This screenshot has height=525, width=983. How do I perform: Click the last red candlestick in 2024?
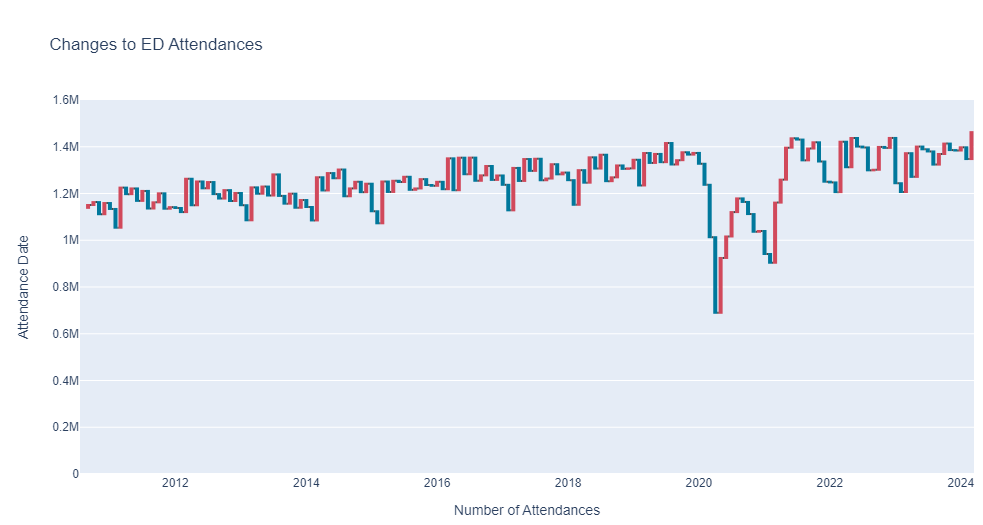click(971, 146)
